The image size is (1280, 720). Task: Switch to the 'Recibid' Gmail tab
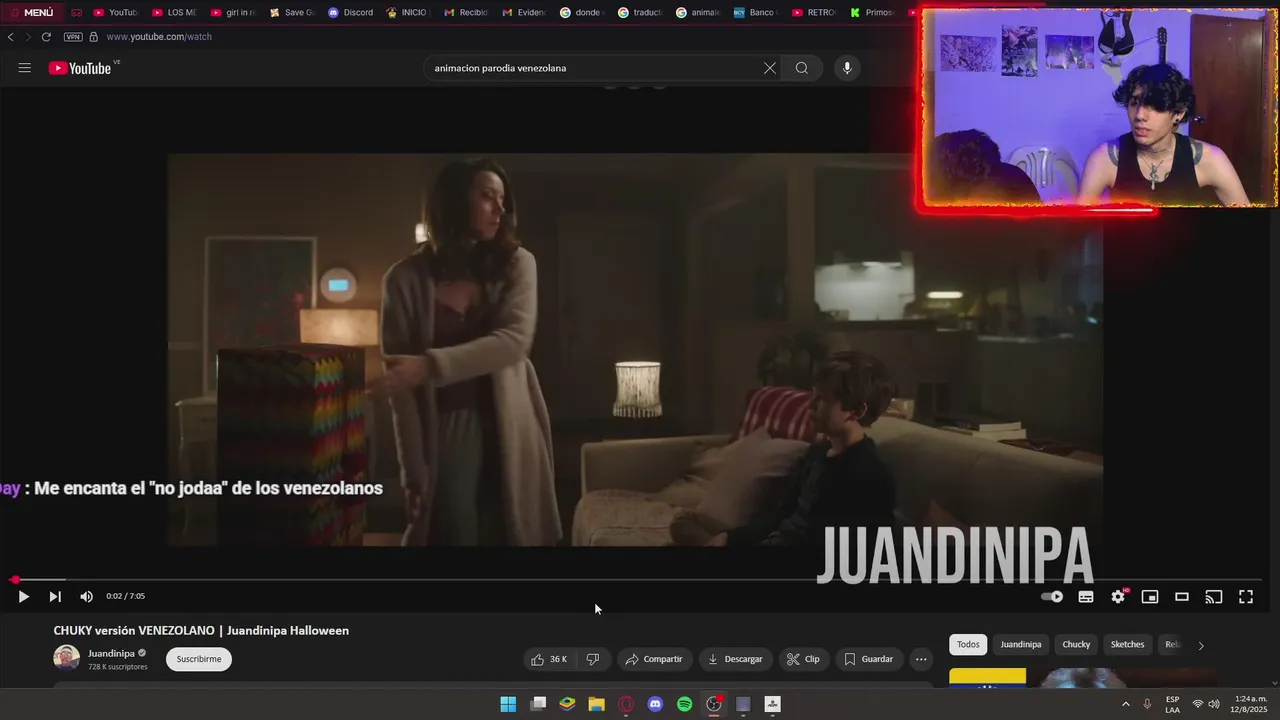pyautogui.click(x=466, y=12)
